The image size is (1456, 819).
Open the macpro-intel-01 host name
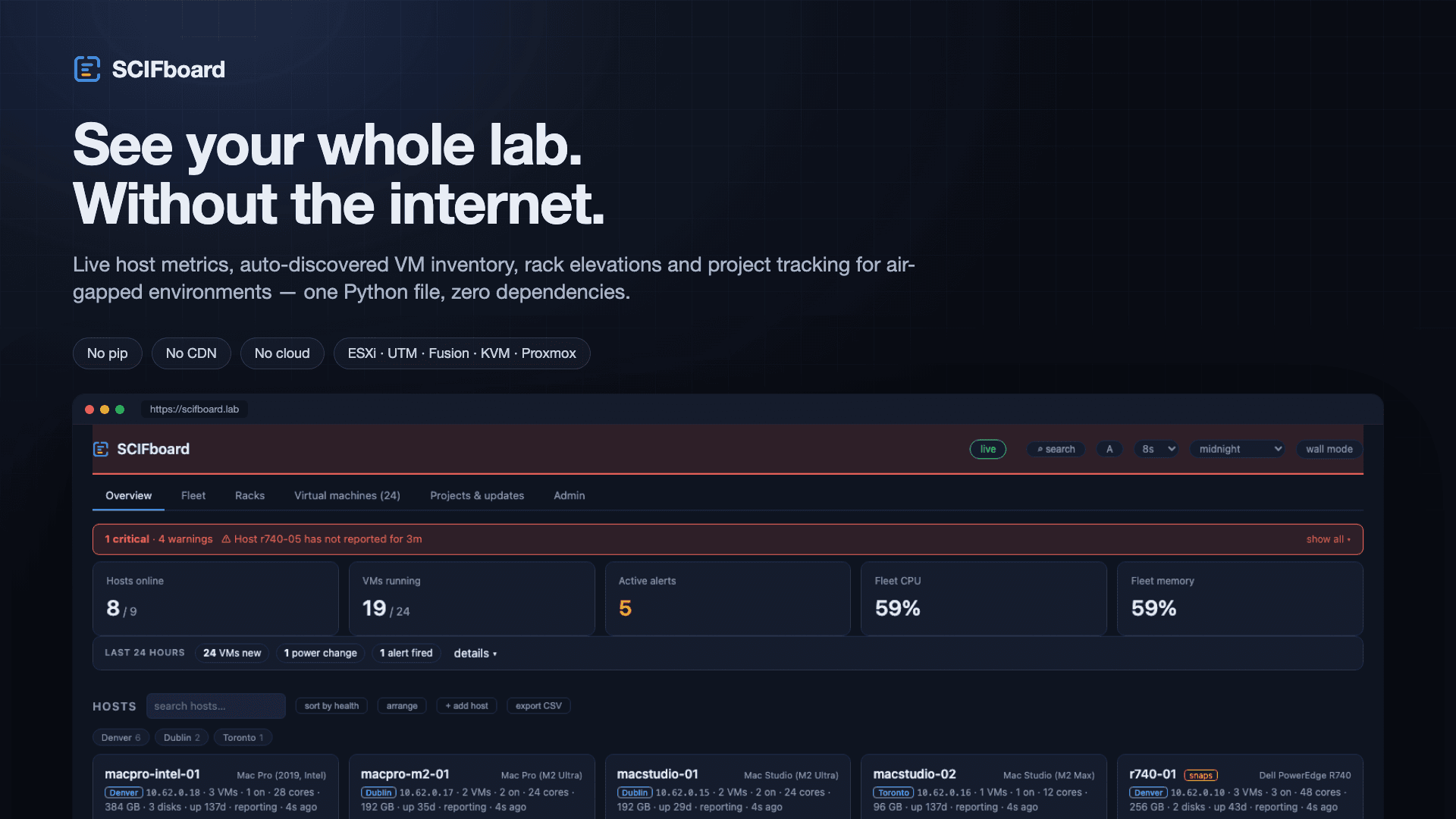152,774
